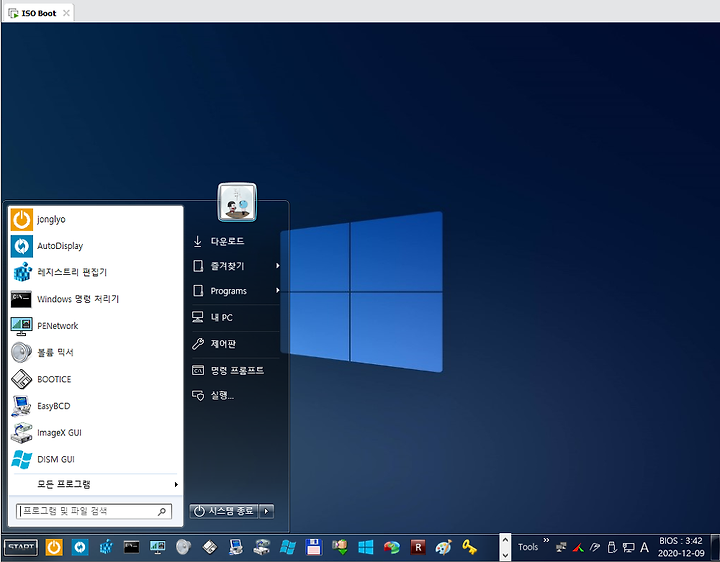Click DISM GUI Windows flag taskbar icon
The image size is (720, 562).
[x=288, y=547]
